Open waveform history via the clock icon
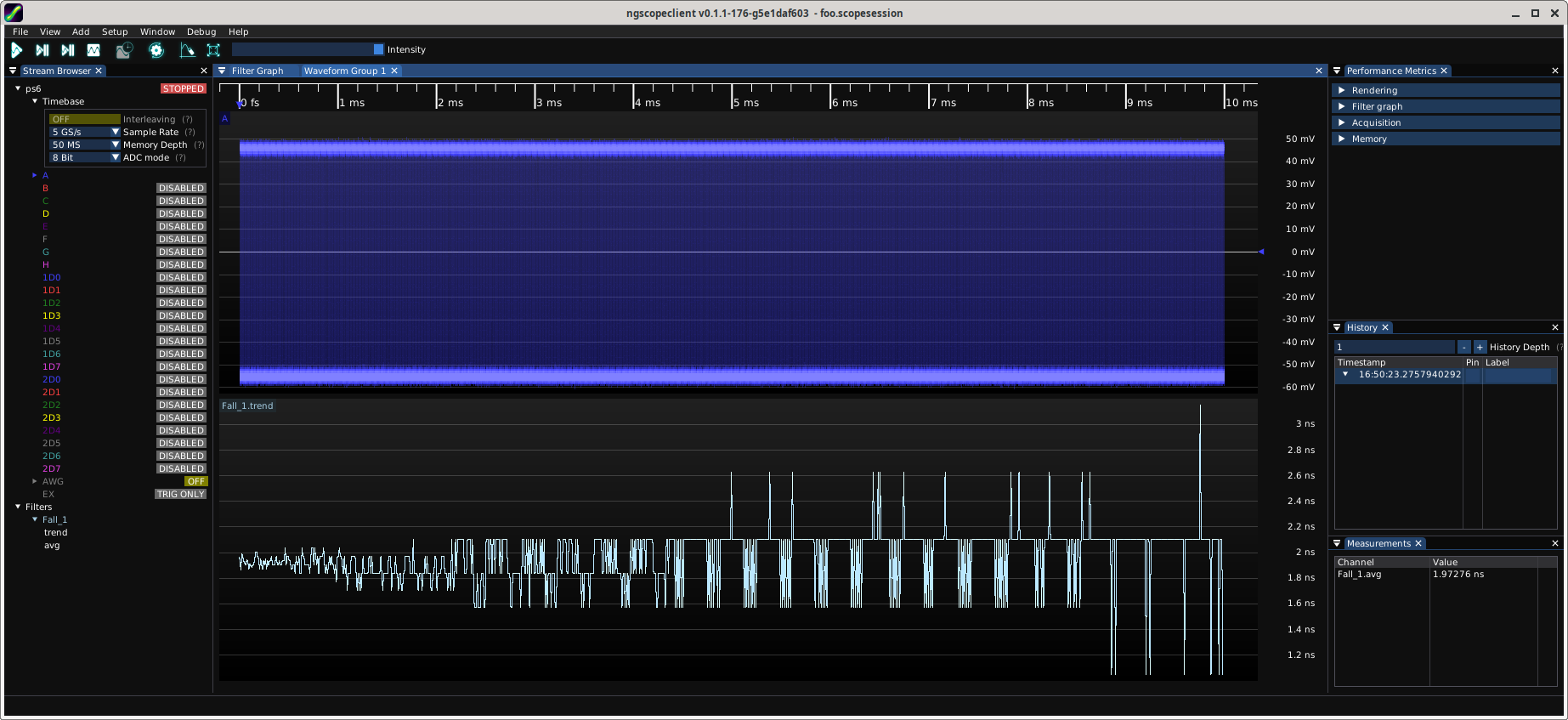The image size is (1568, 720). pos(124,50)
